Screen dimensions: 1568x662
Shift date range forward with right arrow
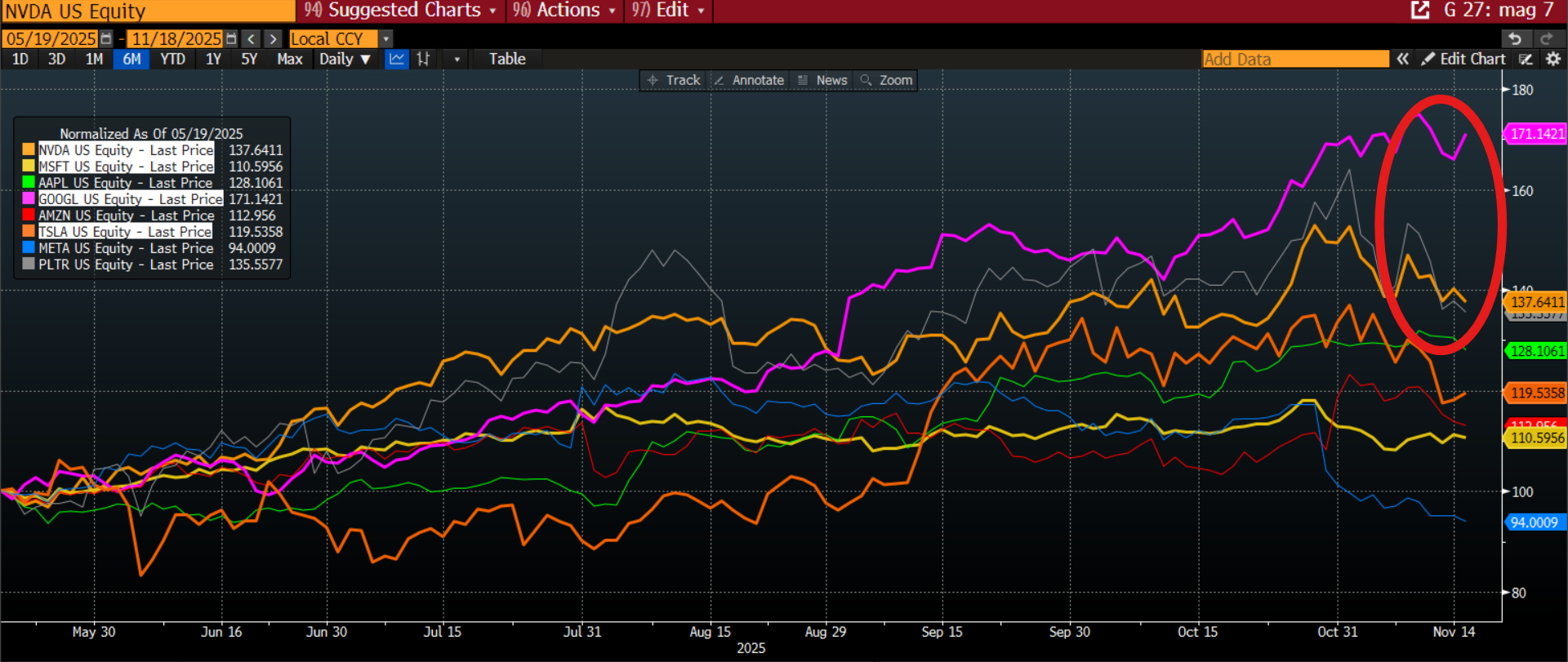point(274,39)
